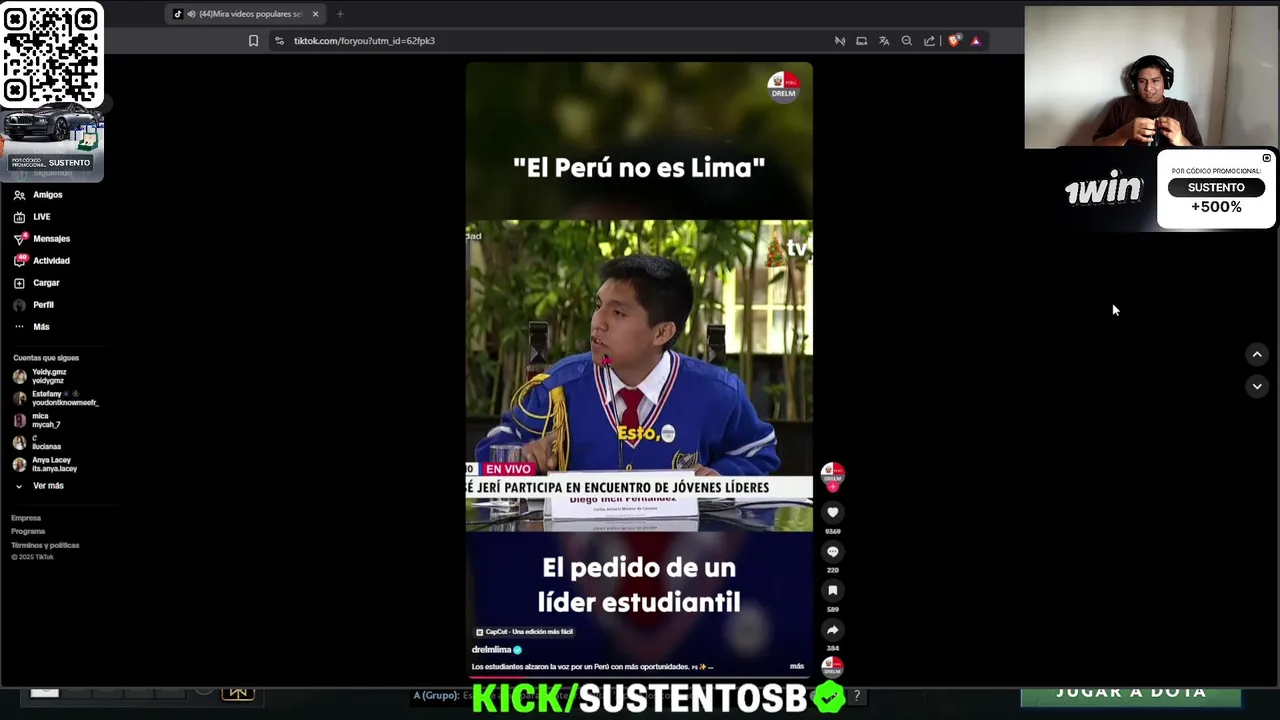This screenshot has width=1280, height=720.
Task: Open the LIVE section in the sidebar
Action: click(41, 217)
